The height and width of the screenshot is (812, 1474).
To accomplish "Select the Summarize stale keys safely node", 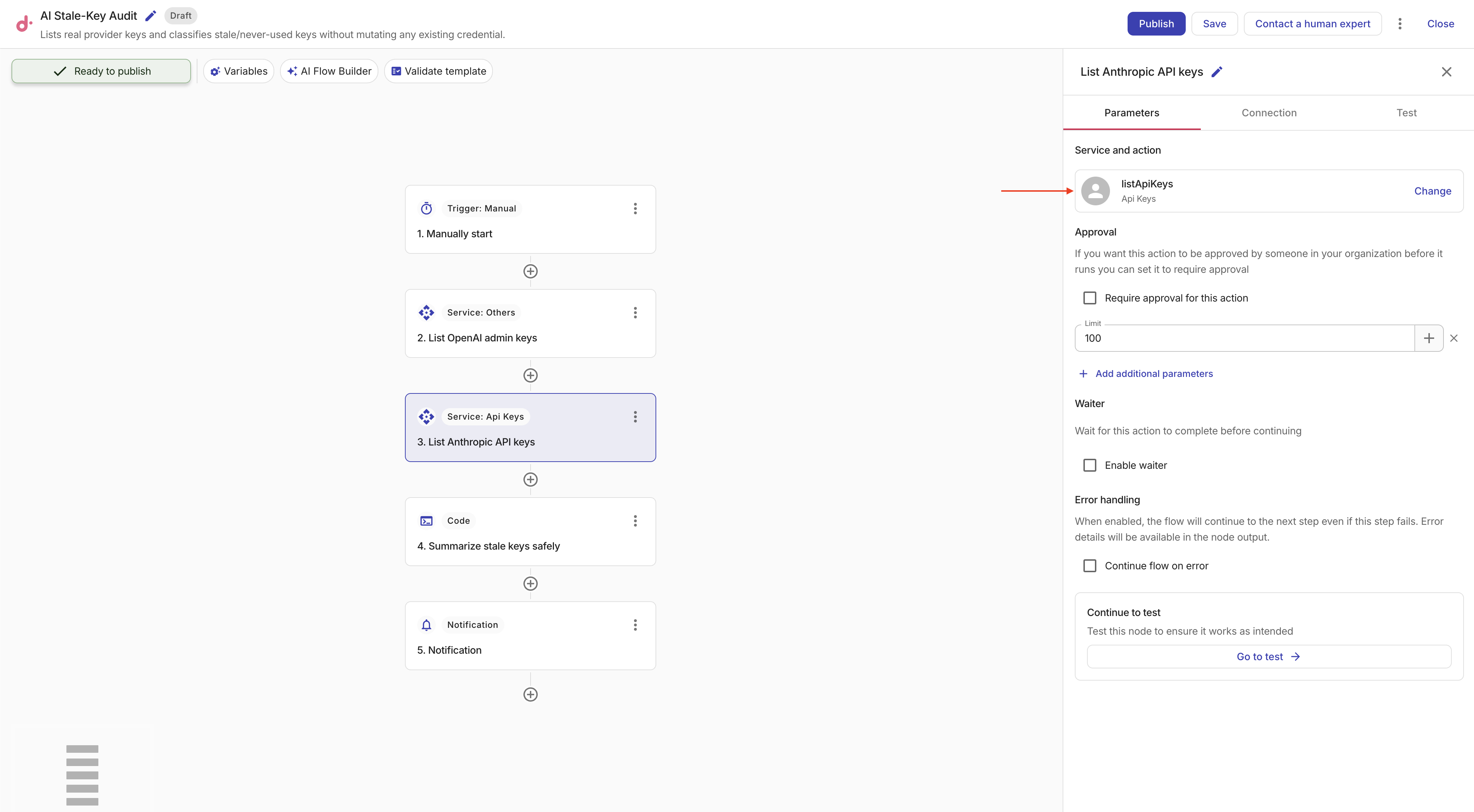I will (531, 532).
